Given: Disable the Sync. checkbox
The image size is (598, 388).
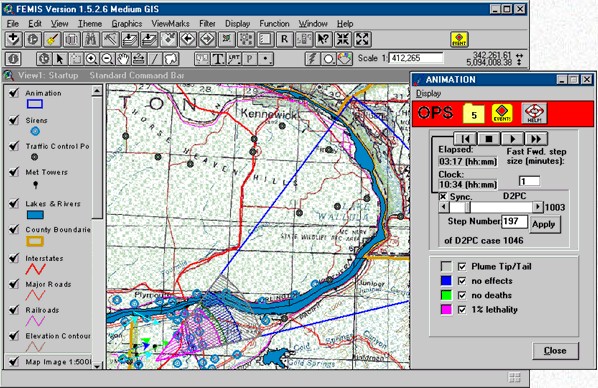Looking at the screenshot, I should click(x=443, y=196).
